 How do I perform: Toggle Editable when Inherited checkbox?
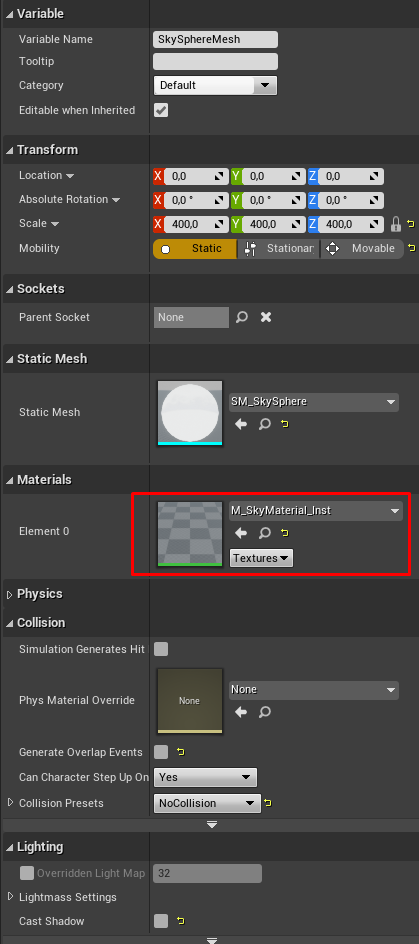161,110
